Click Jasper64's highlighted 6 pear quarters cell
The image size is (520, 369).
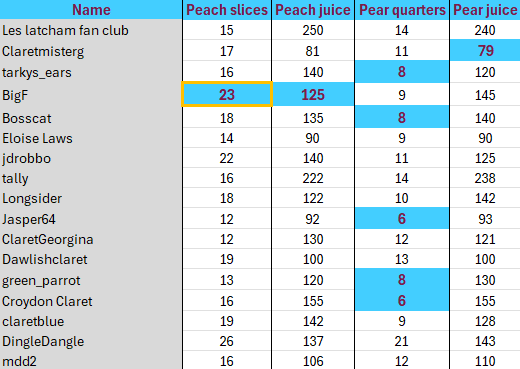[x=402, y=218]
